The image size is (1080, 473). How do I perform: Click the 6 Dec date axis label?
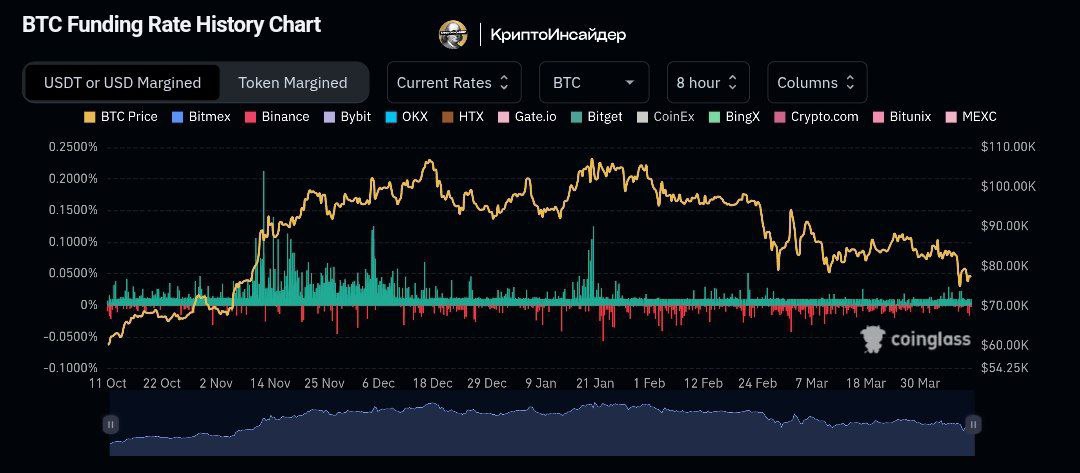click(x=378, y=383)
